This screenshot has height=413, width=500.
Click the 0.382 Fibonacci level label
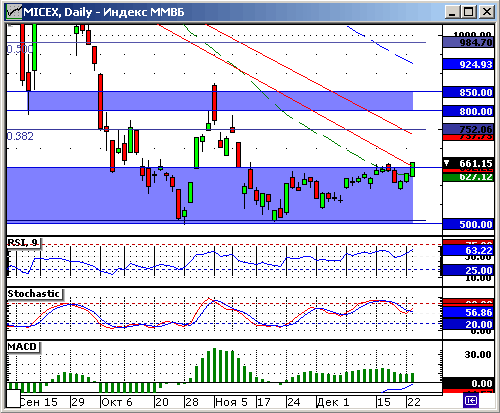20,136
